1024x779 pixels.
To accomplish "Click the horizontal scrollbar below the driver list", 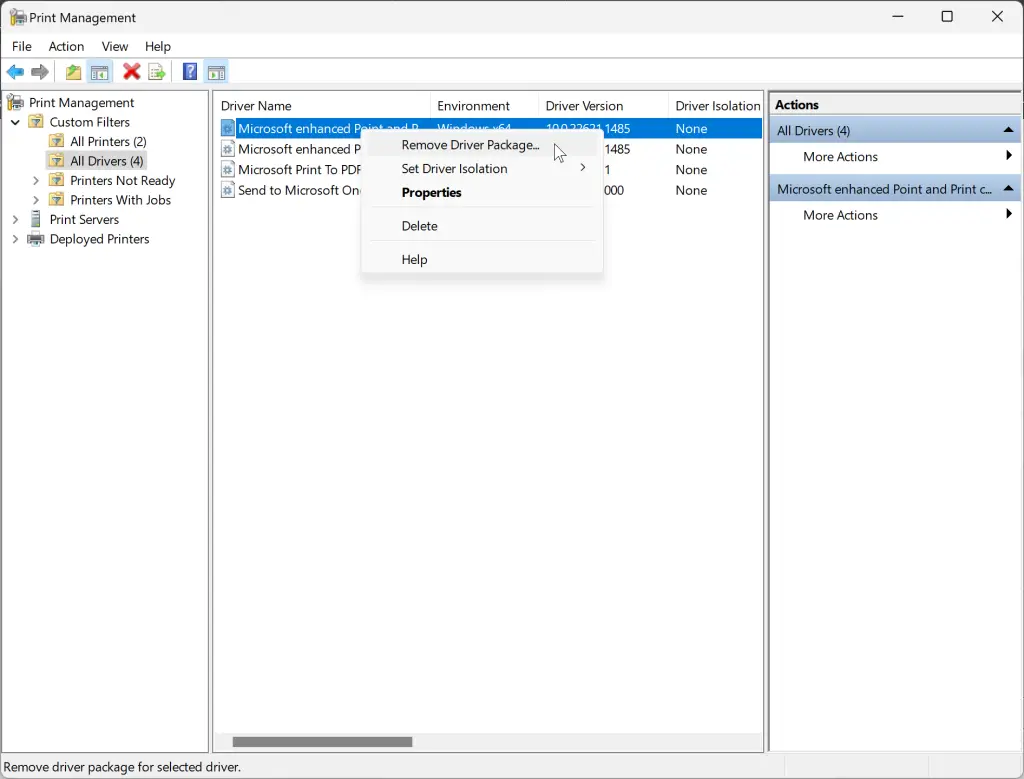I will coord(320,742).
